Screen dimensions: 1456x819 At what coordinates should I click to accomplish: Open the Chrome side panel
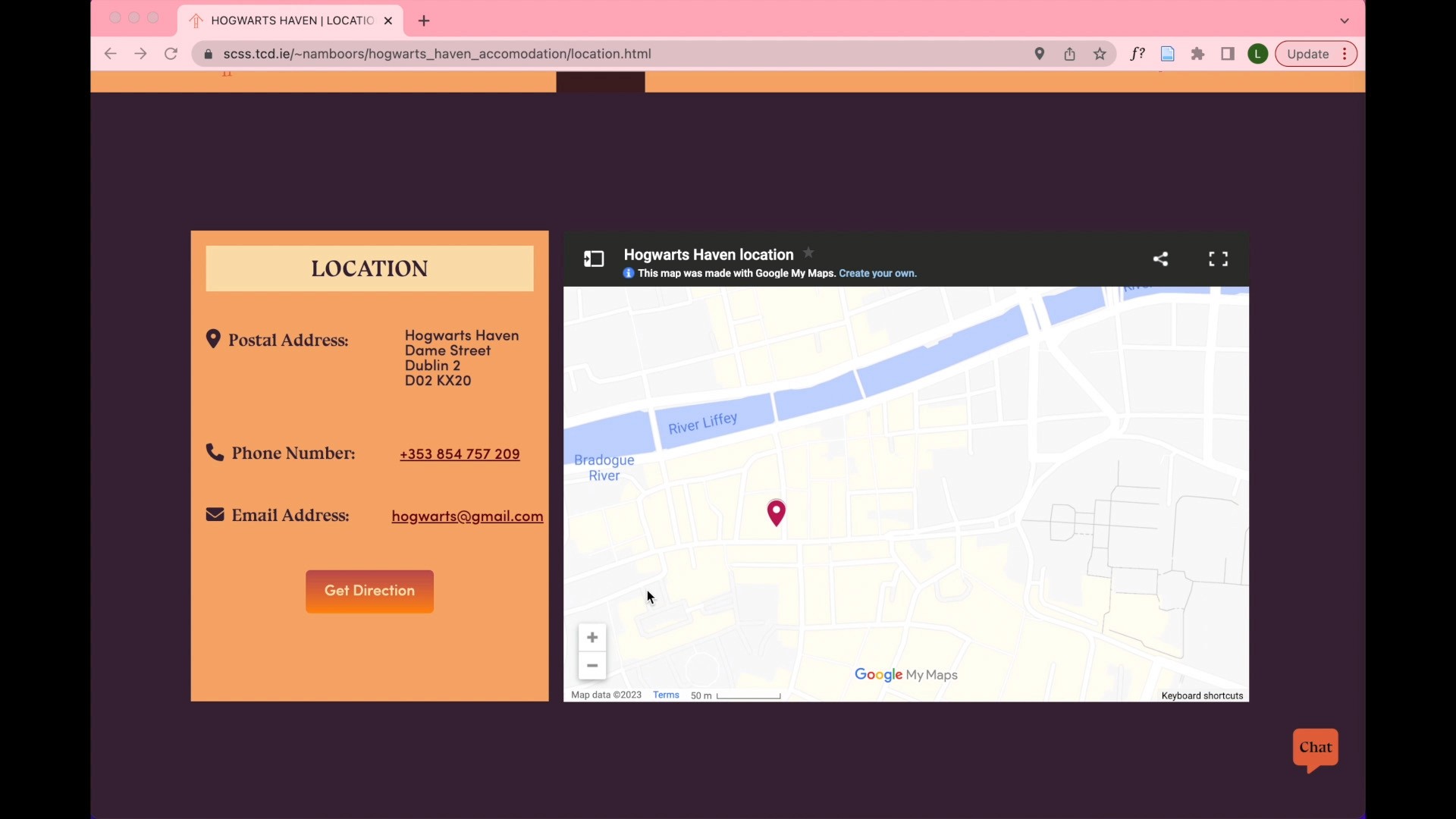tap(1228, 54)
